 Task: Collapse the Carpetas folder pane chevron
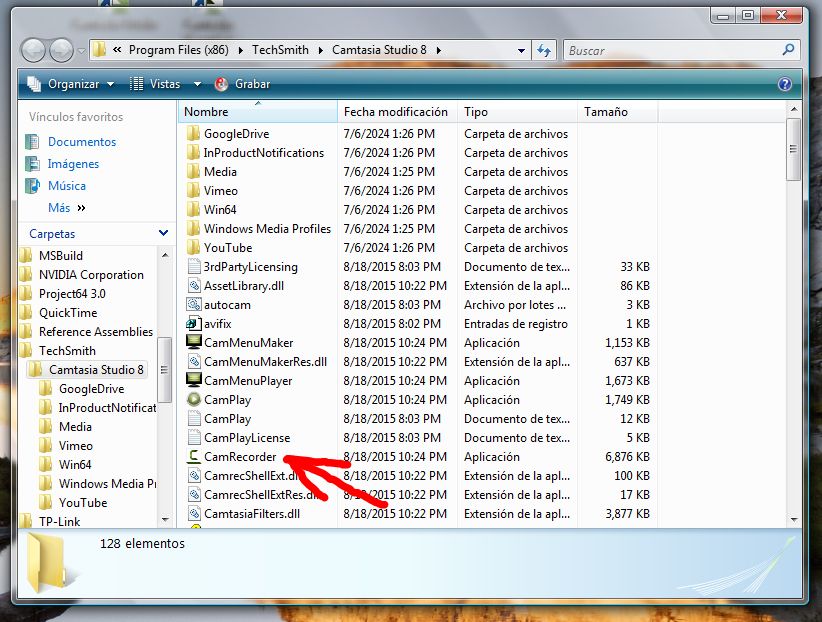click(x=163, y=233)
